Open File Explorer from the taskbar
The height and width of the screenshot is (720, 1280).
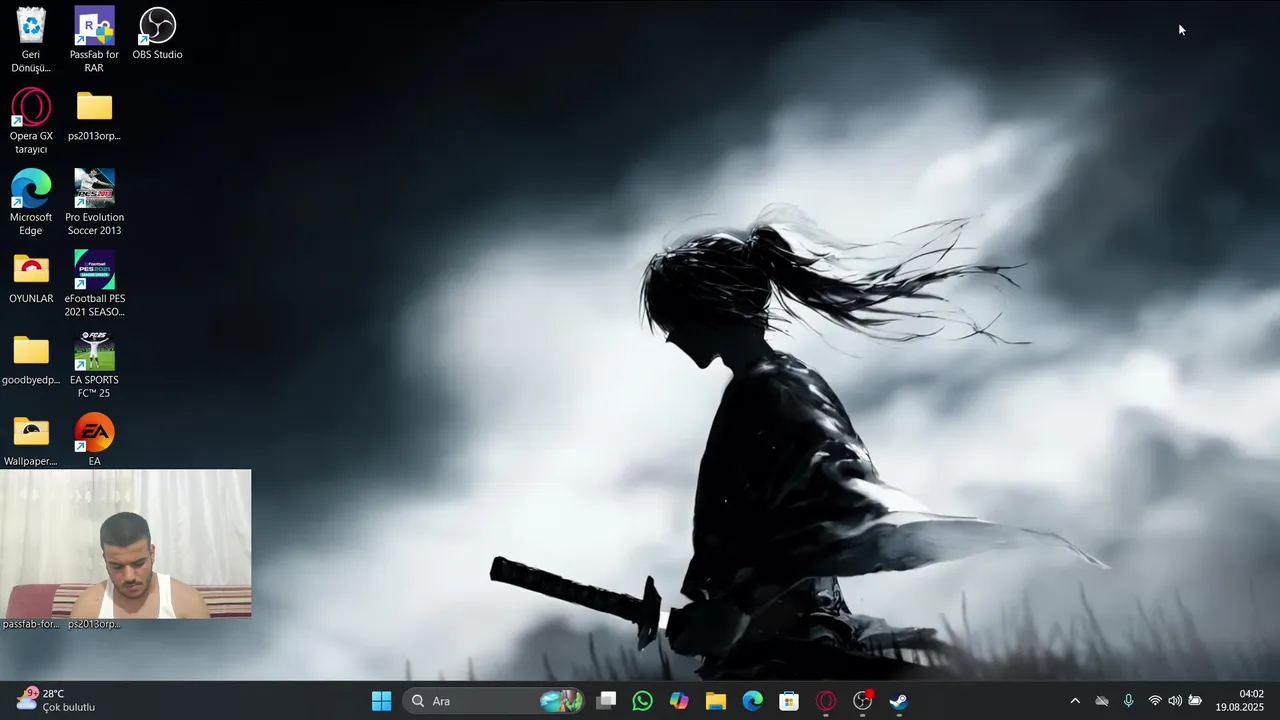716,701
